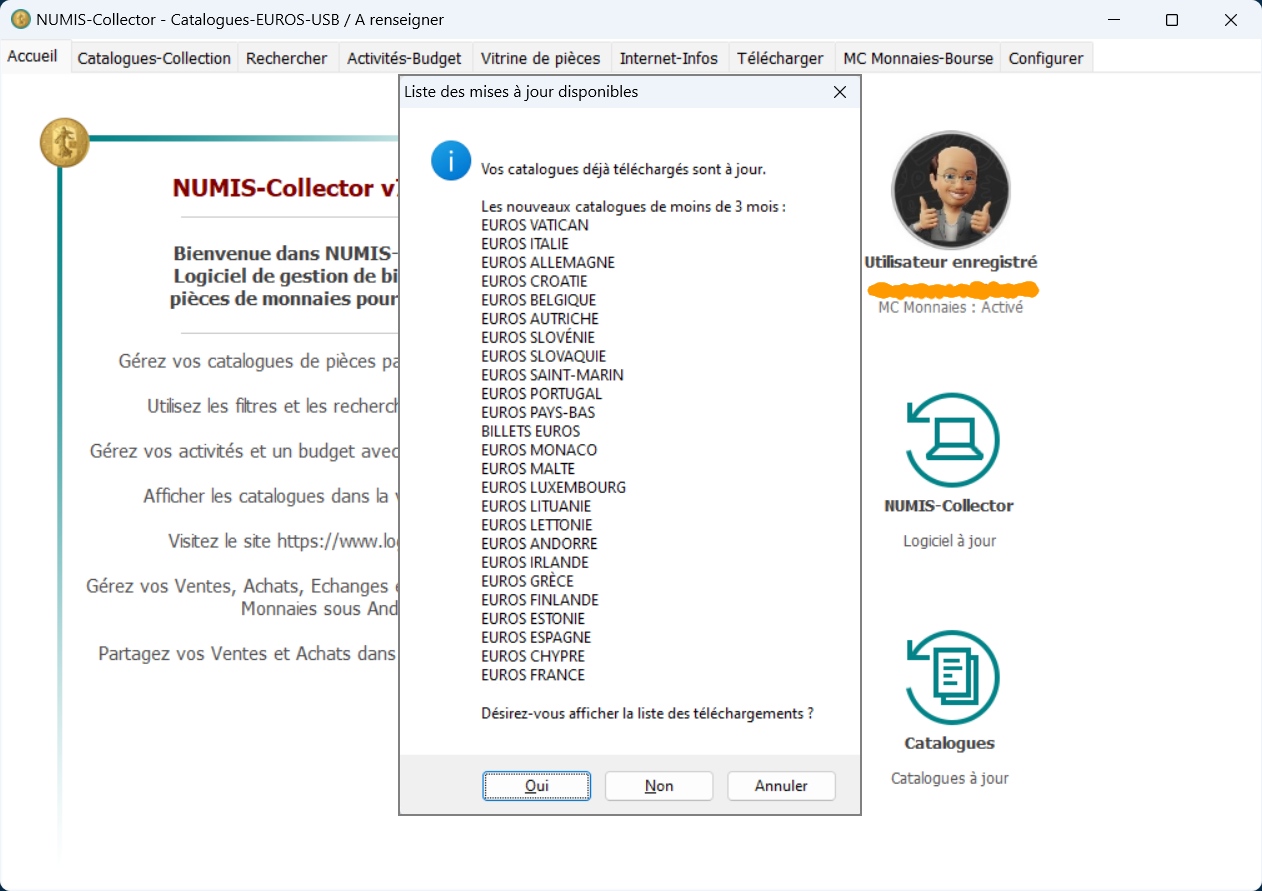Click the 'Visitez le site https://www.lo' line

pos(283,541)
